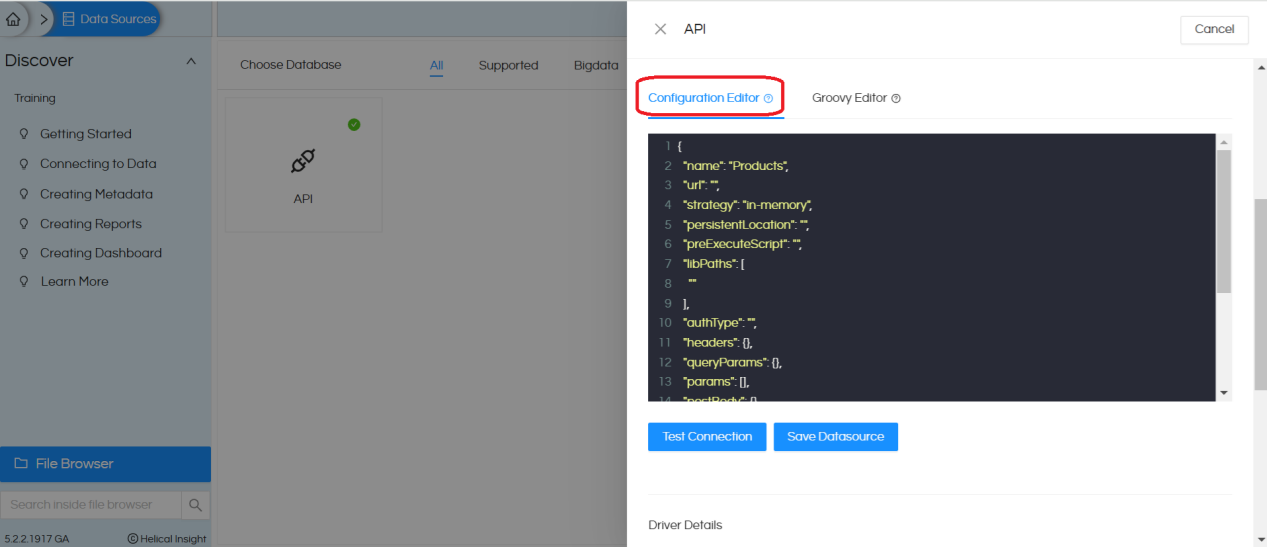This screenshot has height=547, width=1267.
Task: Click Choose Database label
Action: click(291, 65)
